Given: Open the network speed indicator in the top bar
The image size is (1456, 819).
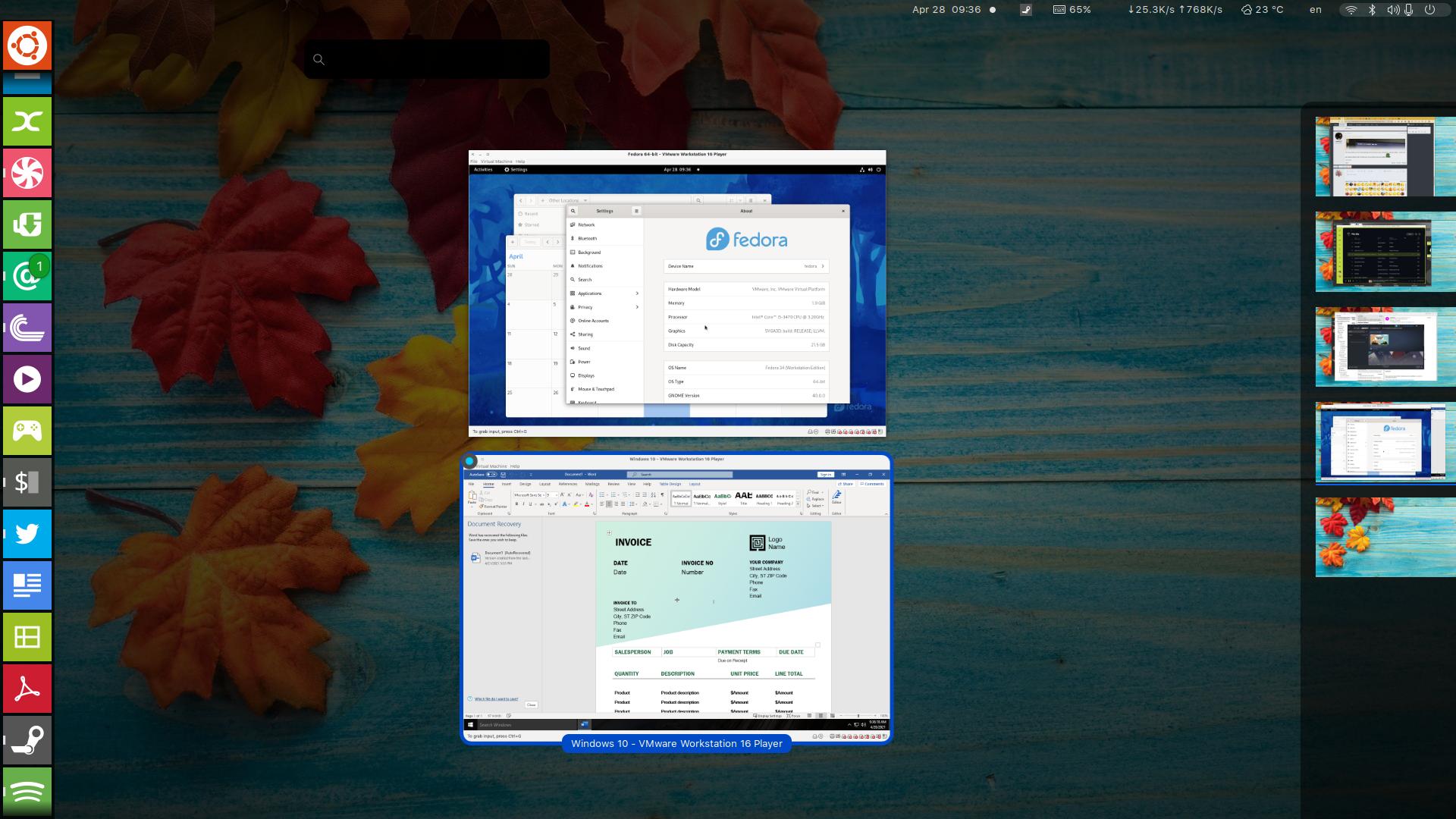Looking at the screenshot, I should point(1175,10).
